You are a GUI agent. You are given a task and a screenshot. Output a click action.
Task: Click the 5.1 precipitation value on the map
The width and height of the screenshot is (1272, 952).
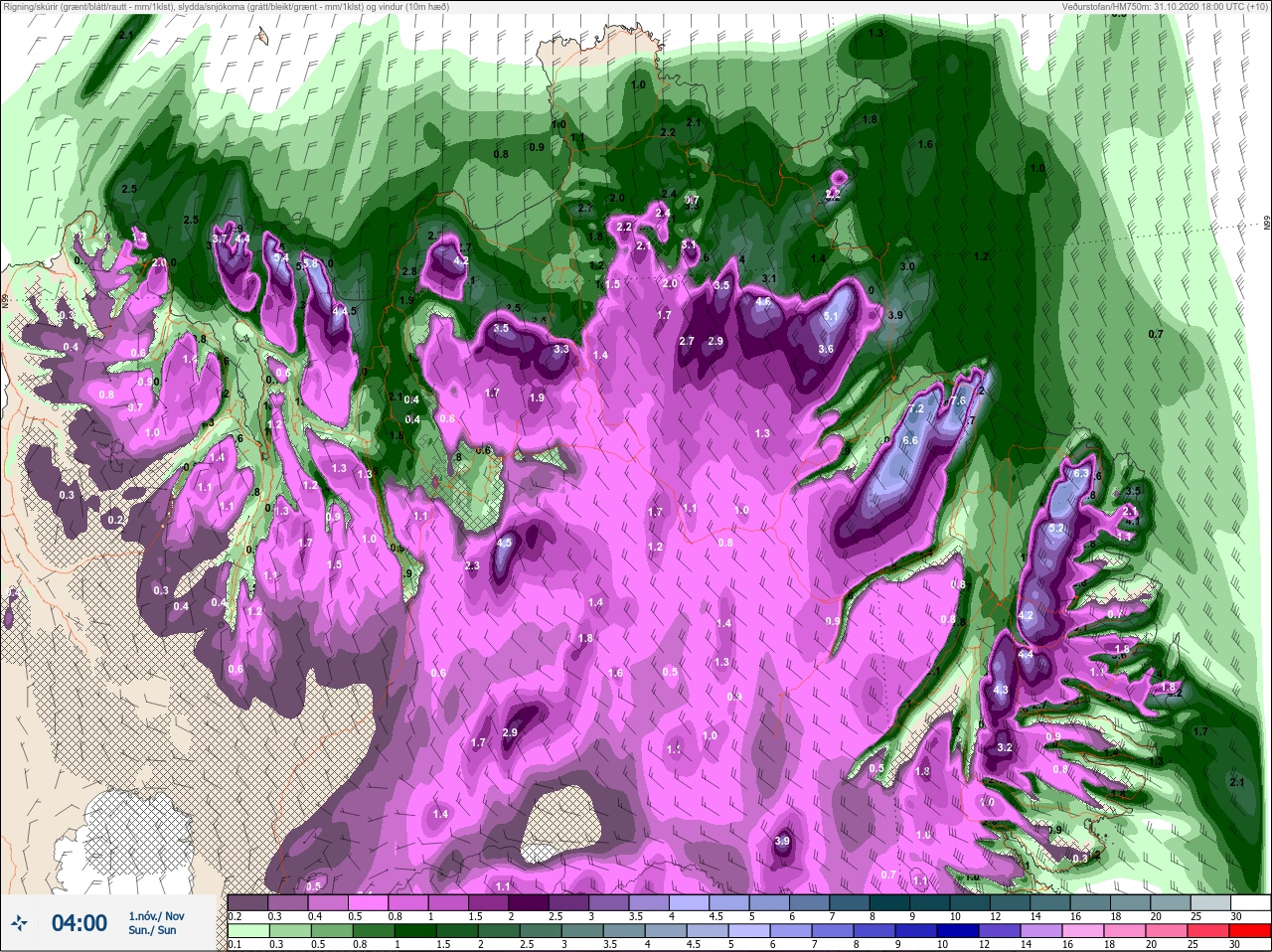tap(832, 317)
